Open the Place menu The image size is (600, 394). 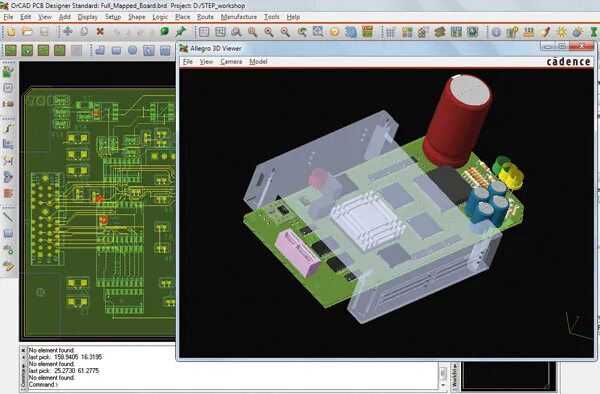(183, 17)
